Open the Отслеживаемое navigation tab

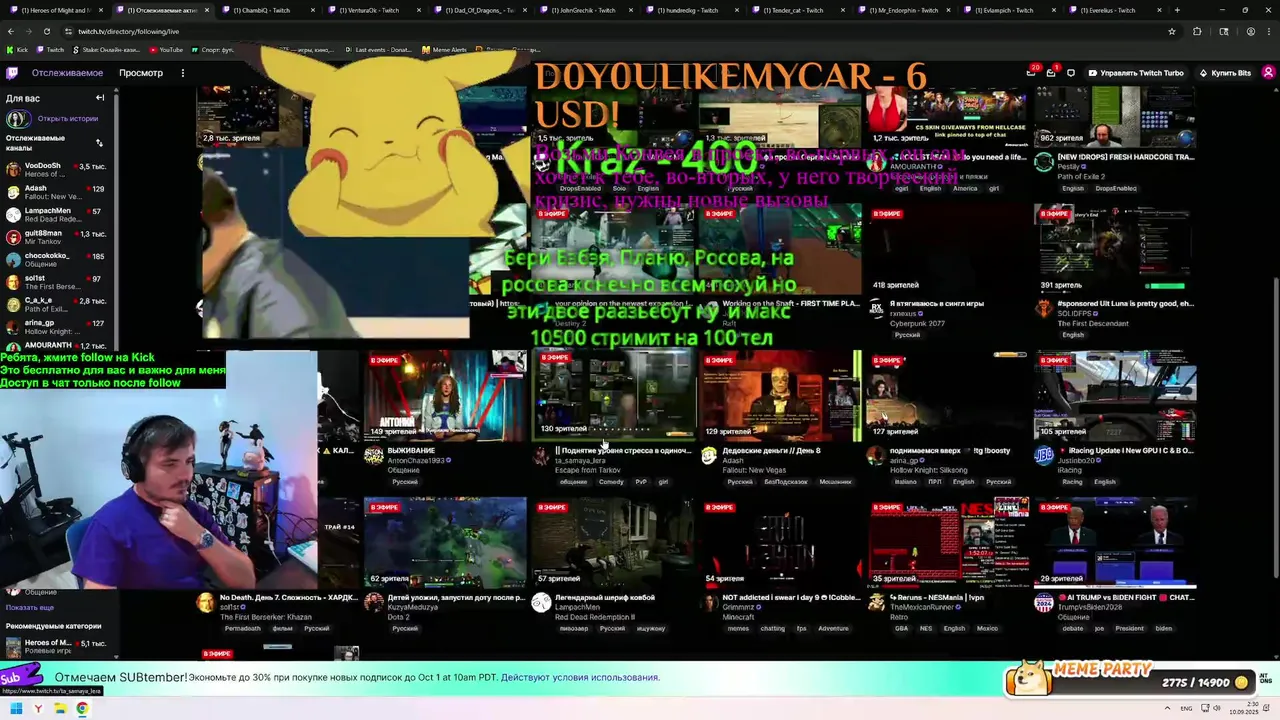tap(67, 73)
